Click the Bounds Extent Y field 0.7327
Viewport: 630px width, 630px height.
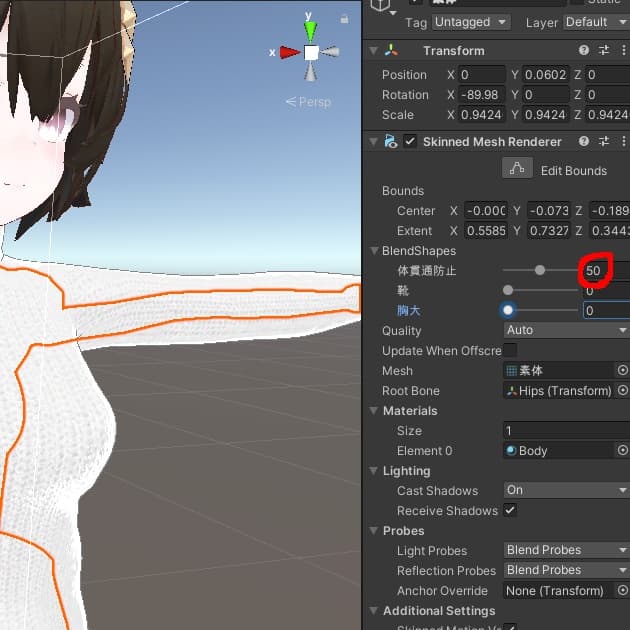click(x=548, y=231)
